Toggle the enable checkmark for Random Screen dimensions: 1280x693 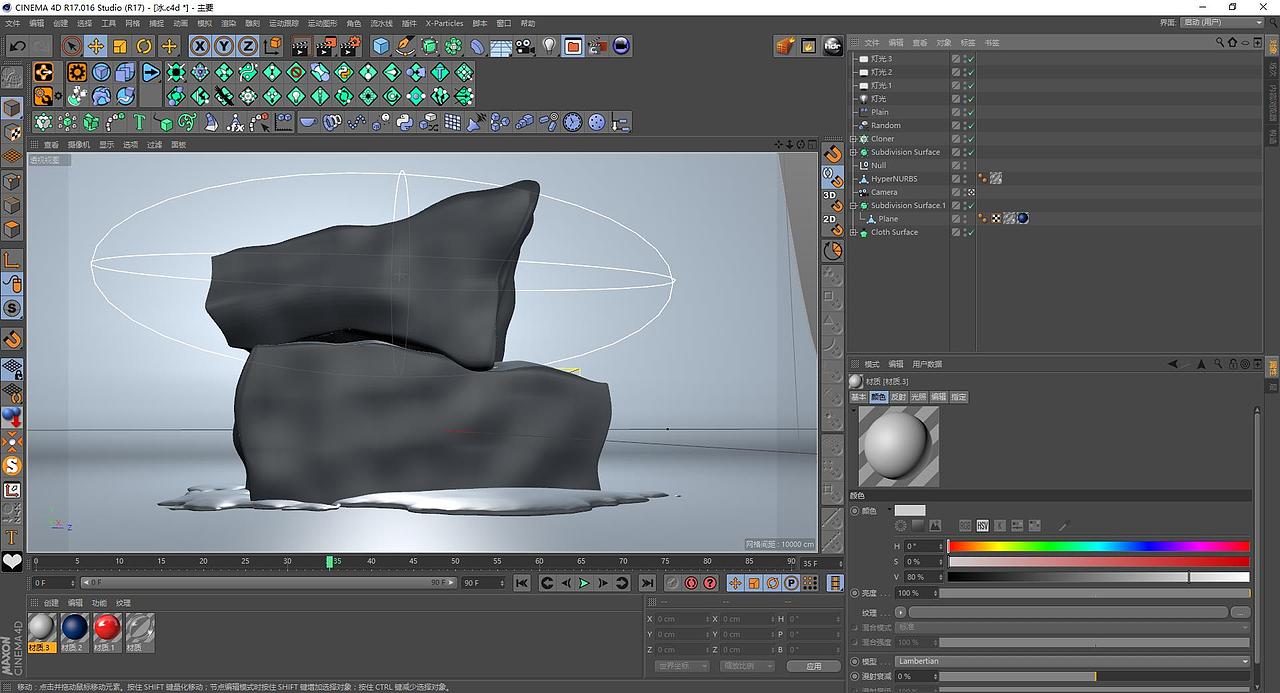tap(969, 126)
